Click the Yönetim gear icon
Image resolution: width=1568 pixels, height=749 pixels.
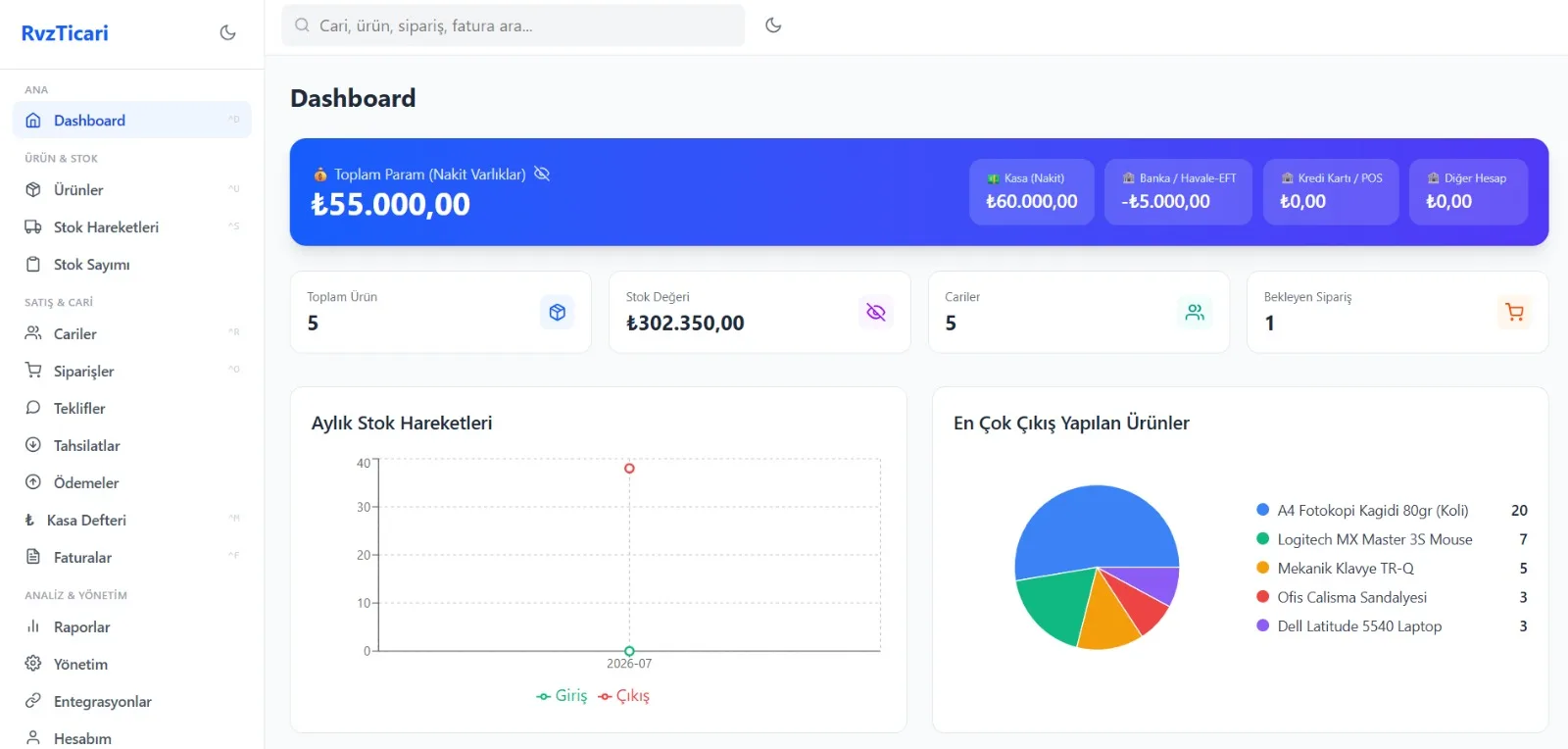(x=33, y=664)
